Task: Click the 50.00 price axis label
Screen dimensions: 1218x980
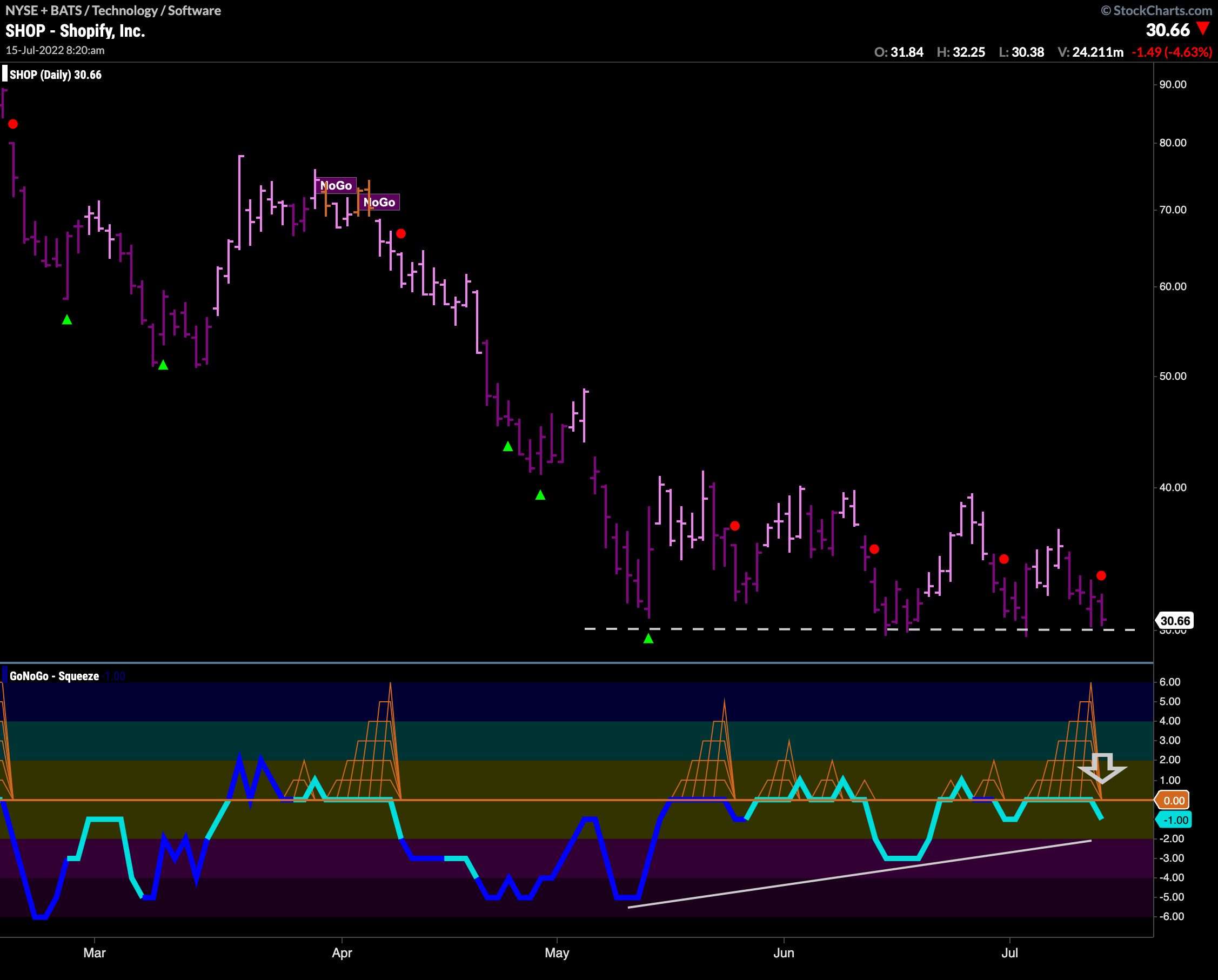Action: [1172, 376]
